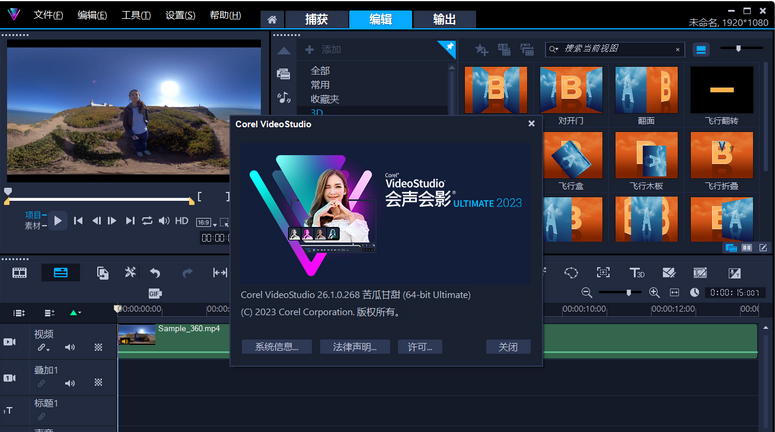
Task: Click the 许可 button
Action: [x=420, y=347]
